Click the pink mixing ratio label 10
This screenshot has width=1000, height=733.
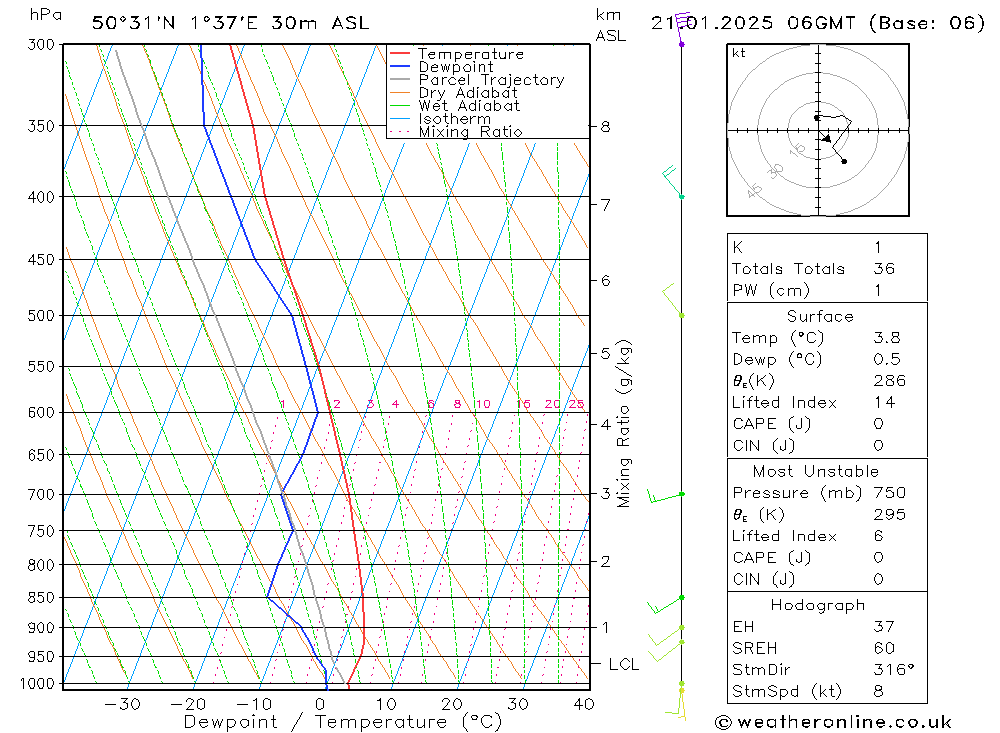(483, 404)
